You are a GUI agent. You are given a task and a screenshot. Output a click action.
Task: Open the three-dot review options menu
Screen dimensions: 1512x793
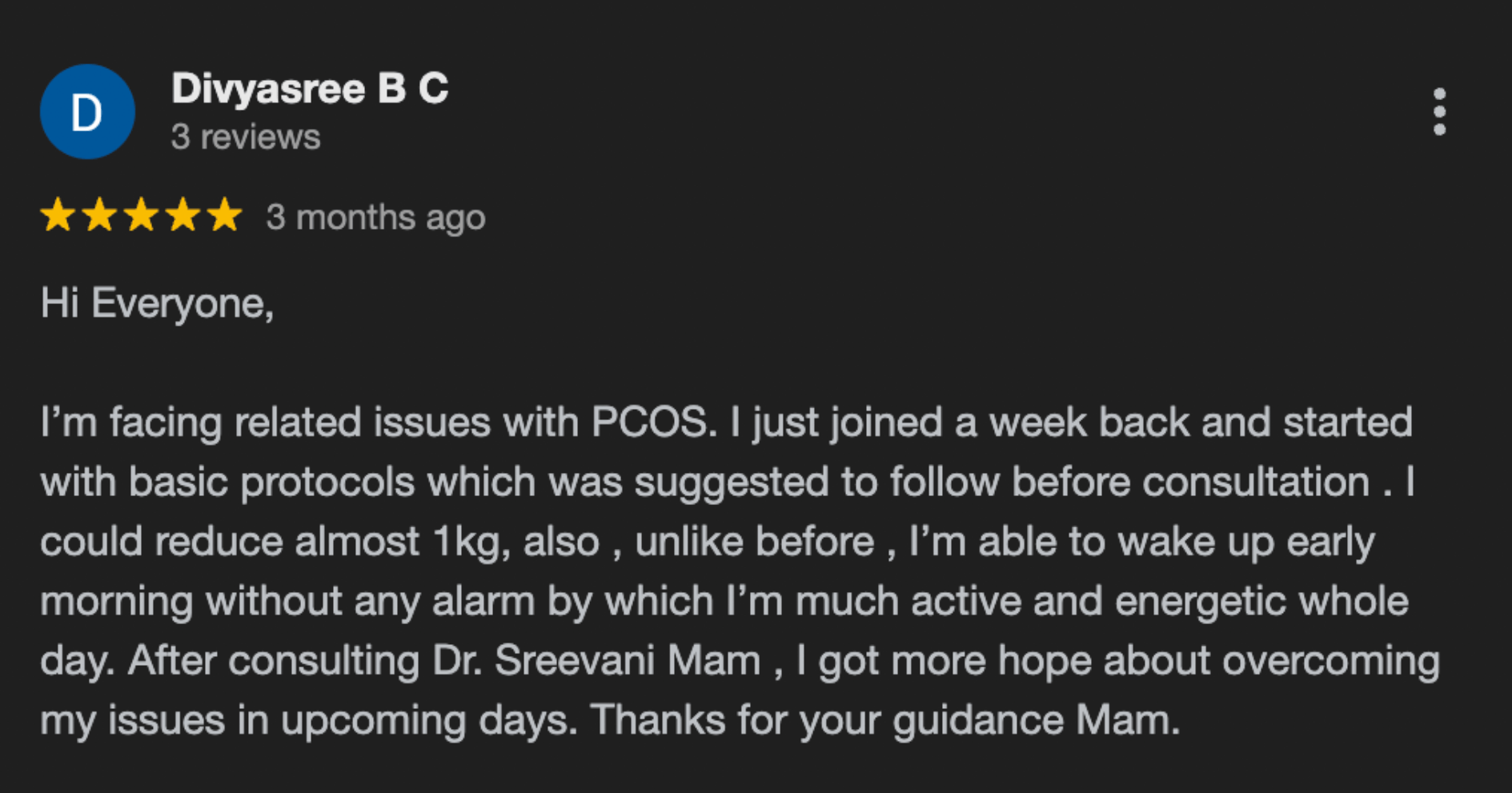(1439, 112)
